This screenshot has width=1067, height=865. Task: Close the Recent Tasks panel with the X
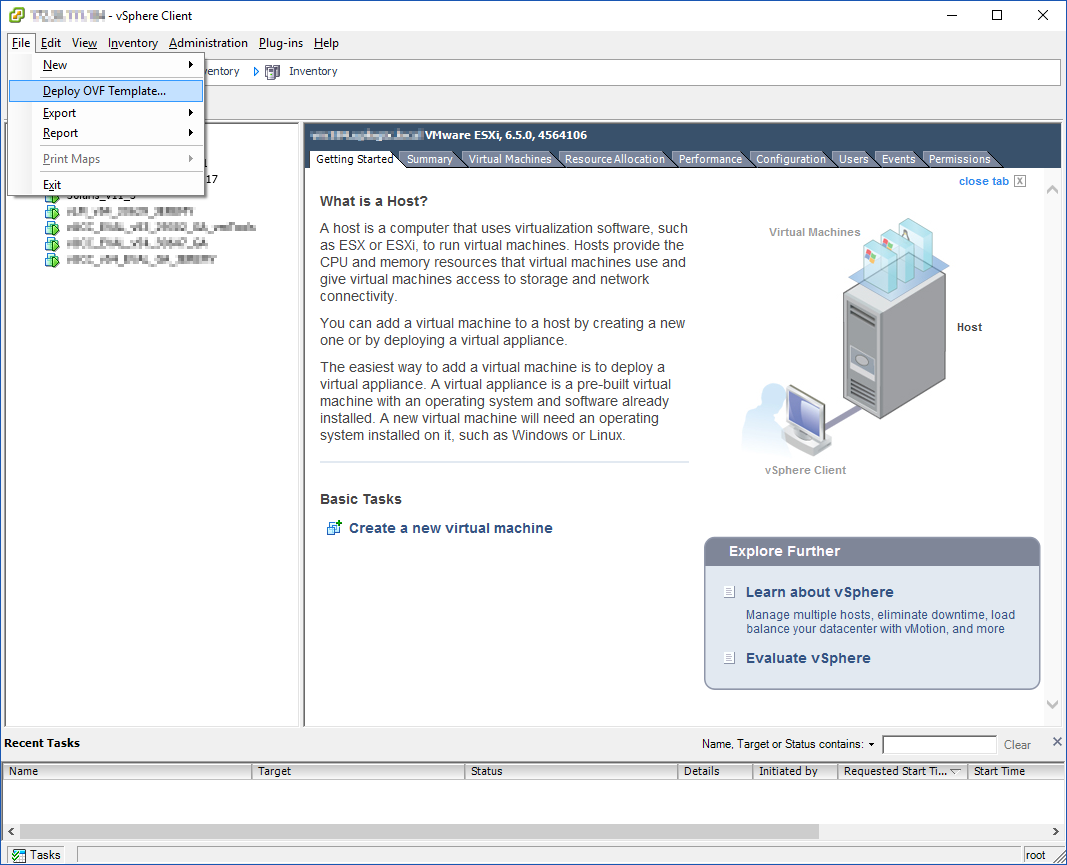pyautogui.click(x=1057, y=742)
